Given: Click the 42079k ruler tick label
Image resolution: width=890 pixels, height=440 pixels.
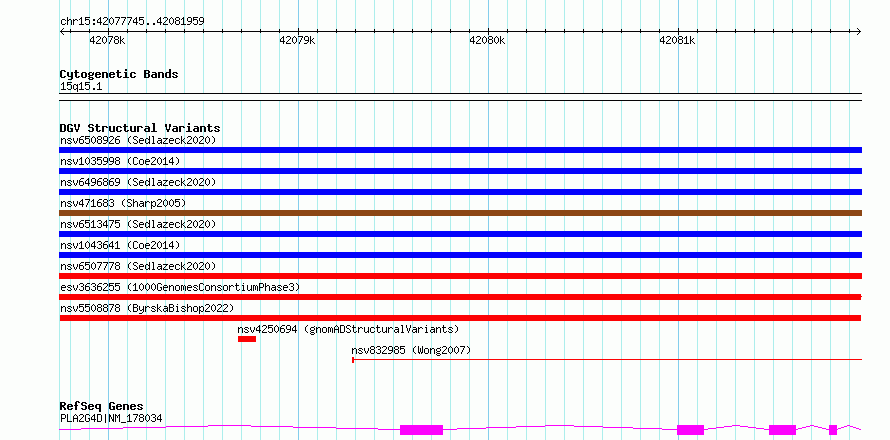Looking at the screenshot, I should pyautogui.click(x=297, y=41).
